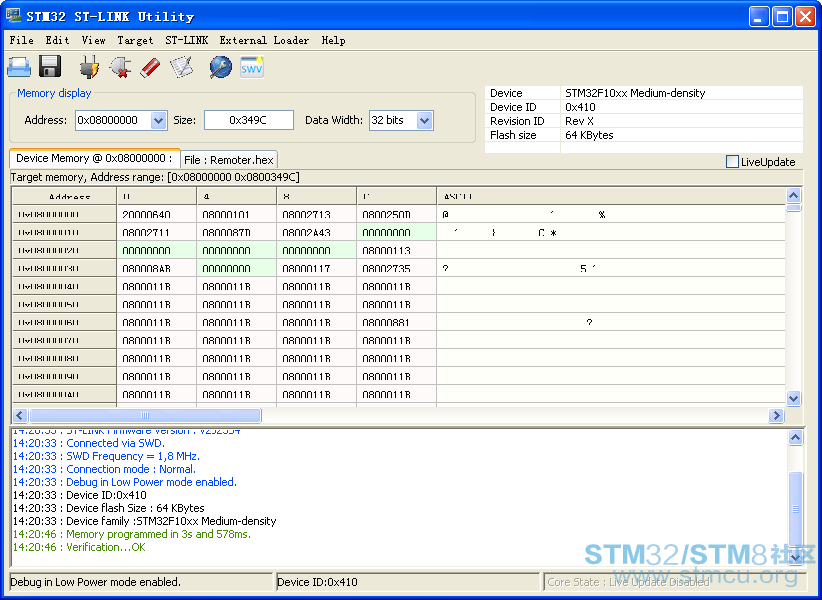Click log line SWD Frequency = 1,8 MHz

[x=106, y=456]
